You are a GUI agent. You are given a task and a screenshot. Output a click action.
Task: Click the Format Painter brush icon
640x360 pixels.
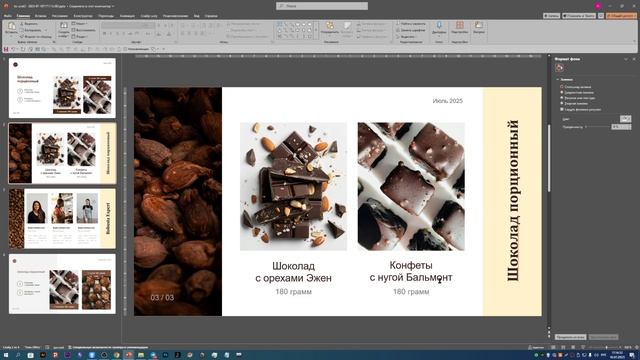pos(22,36)
